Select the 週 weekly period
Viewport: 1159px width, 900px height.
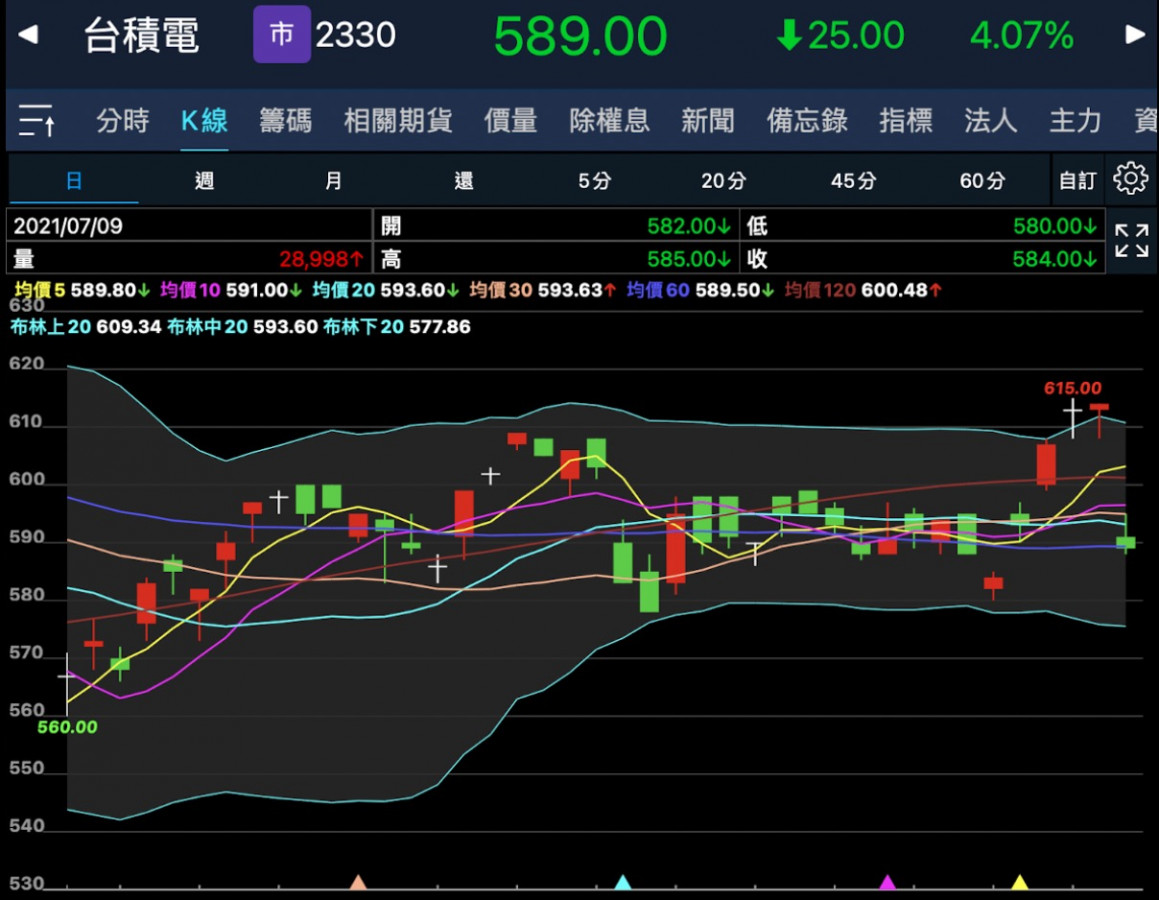[x=204, y=181]
